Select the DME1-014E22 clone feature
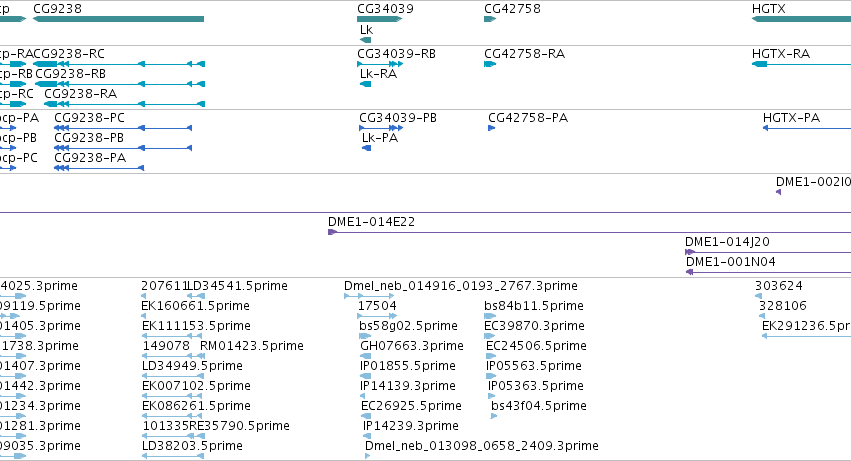 (589, 232)
